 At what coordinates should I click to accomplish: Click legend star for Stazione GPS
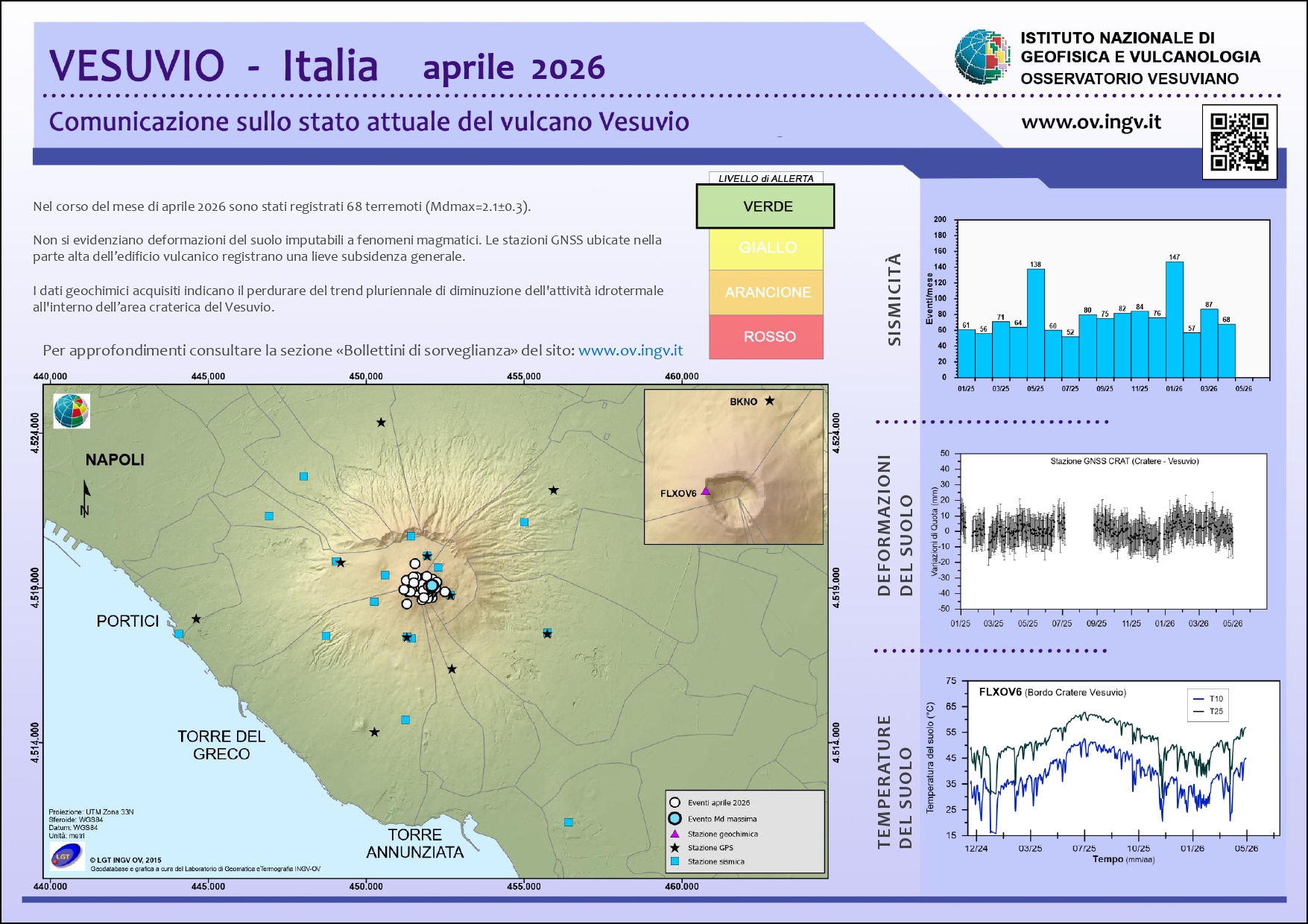pos(674,847)
